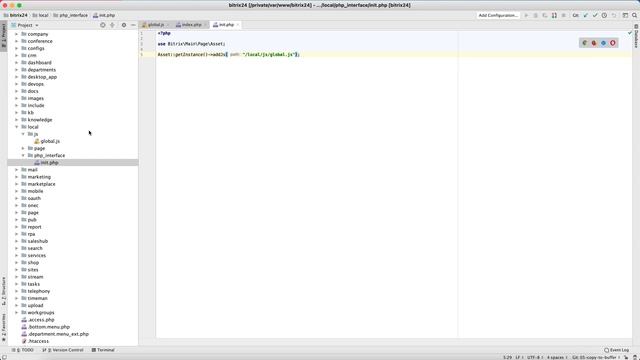Open the Project panel gear settings
640x360 pixels.
pyautogui.click(x=124, y=25)
